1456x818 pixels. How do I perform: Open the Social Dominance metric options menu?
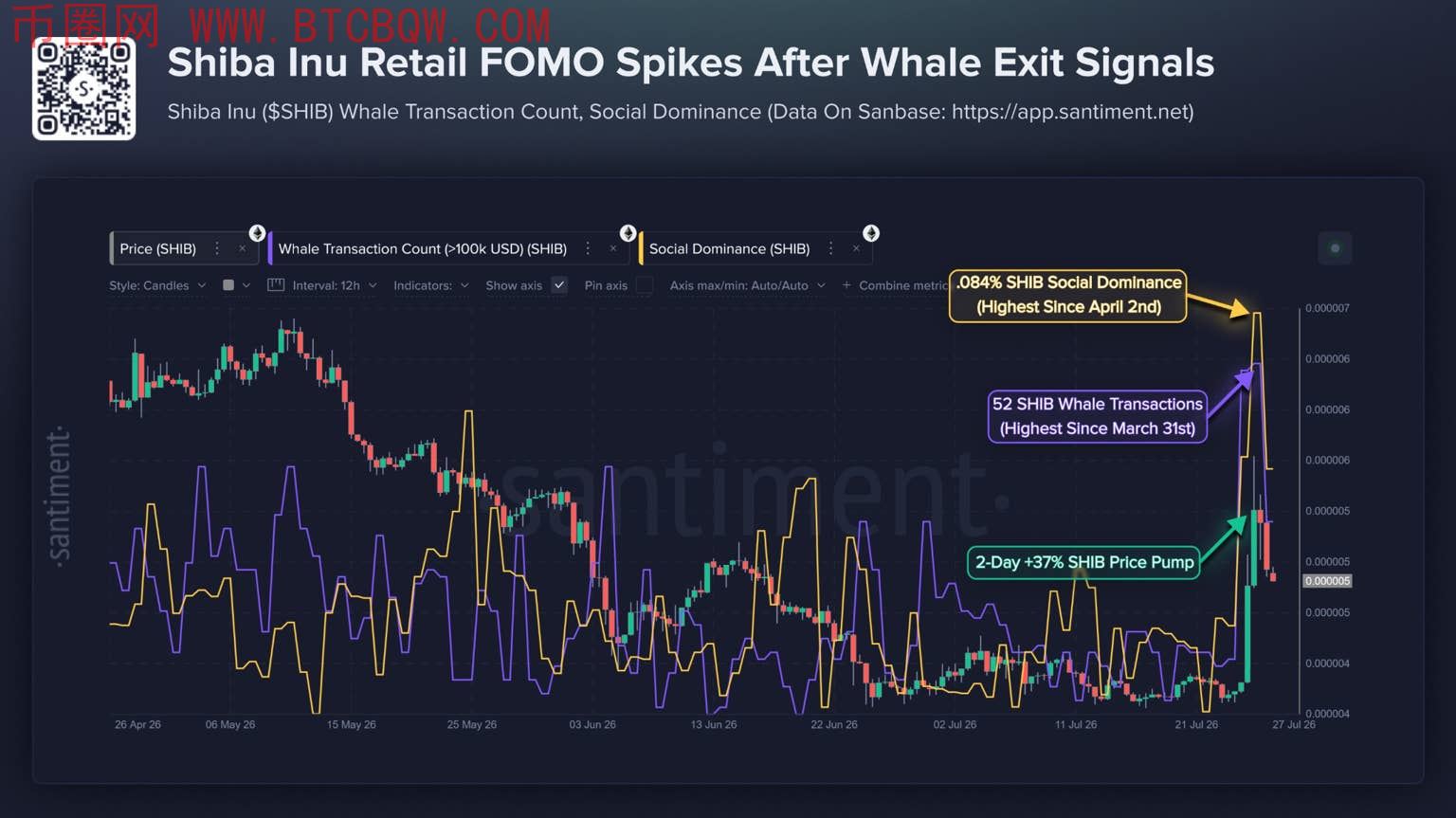click(x=831, y=248)
